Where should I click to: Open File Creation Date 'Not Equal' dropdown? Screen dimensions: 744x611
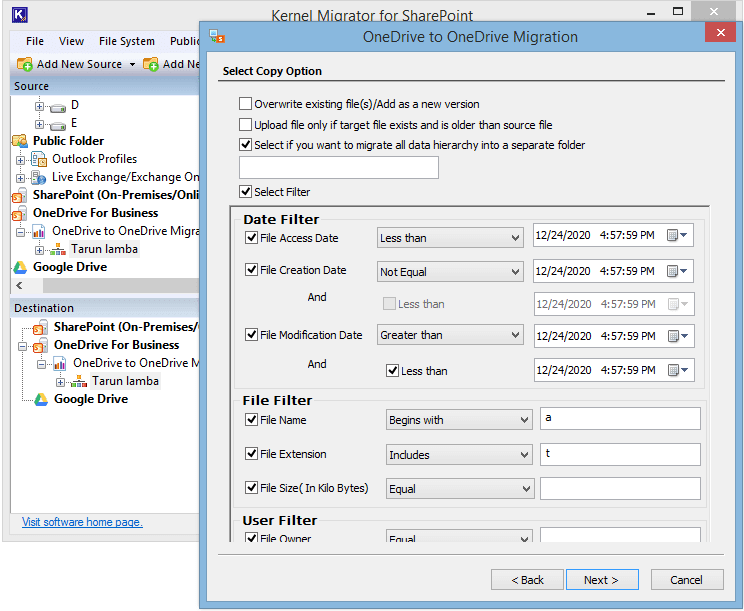pyautogui.click(x=450, y=272)
